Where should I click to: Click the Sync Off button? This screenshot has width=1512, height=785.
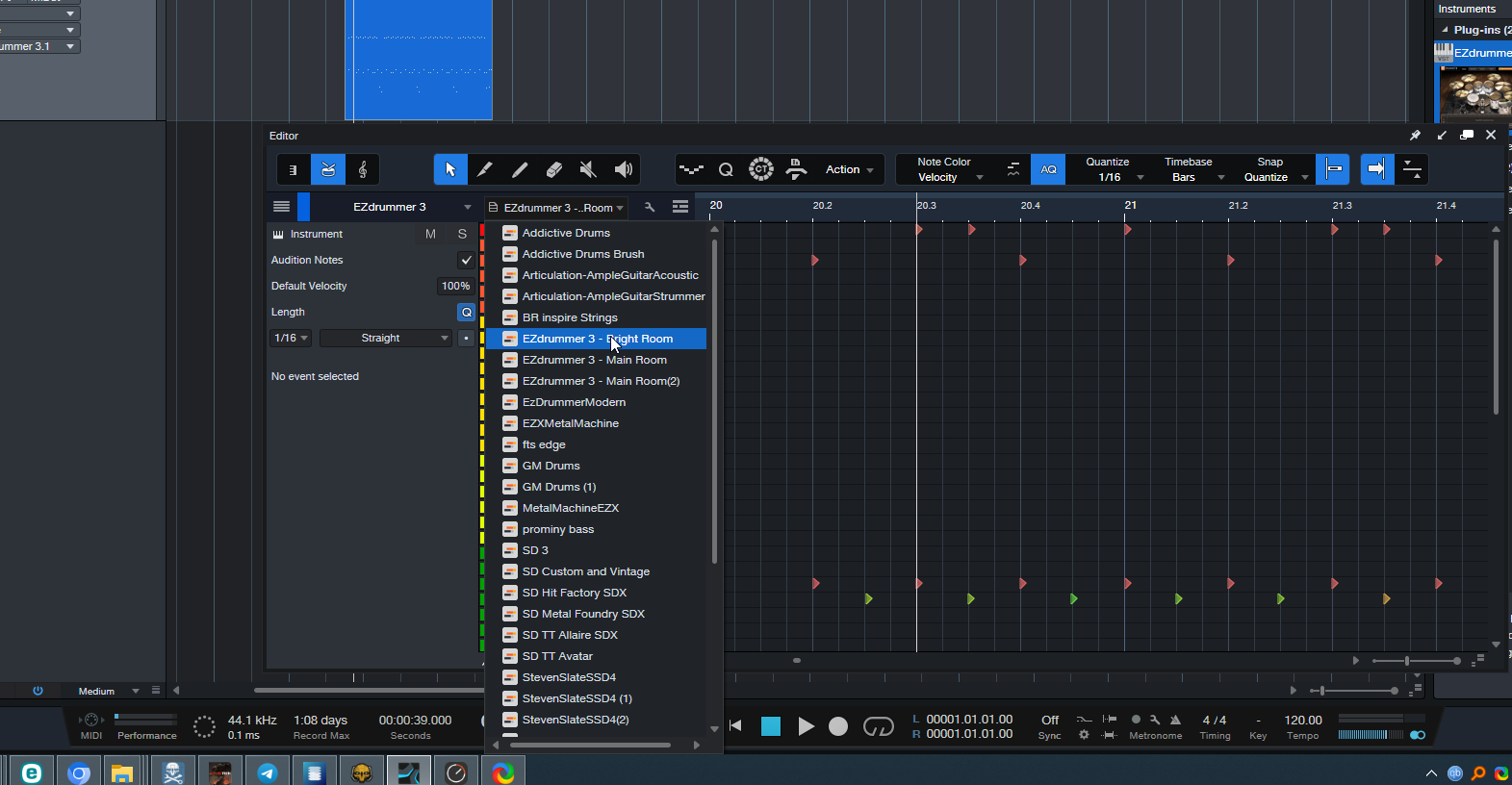click(x=1050, y=720)
